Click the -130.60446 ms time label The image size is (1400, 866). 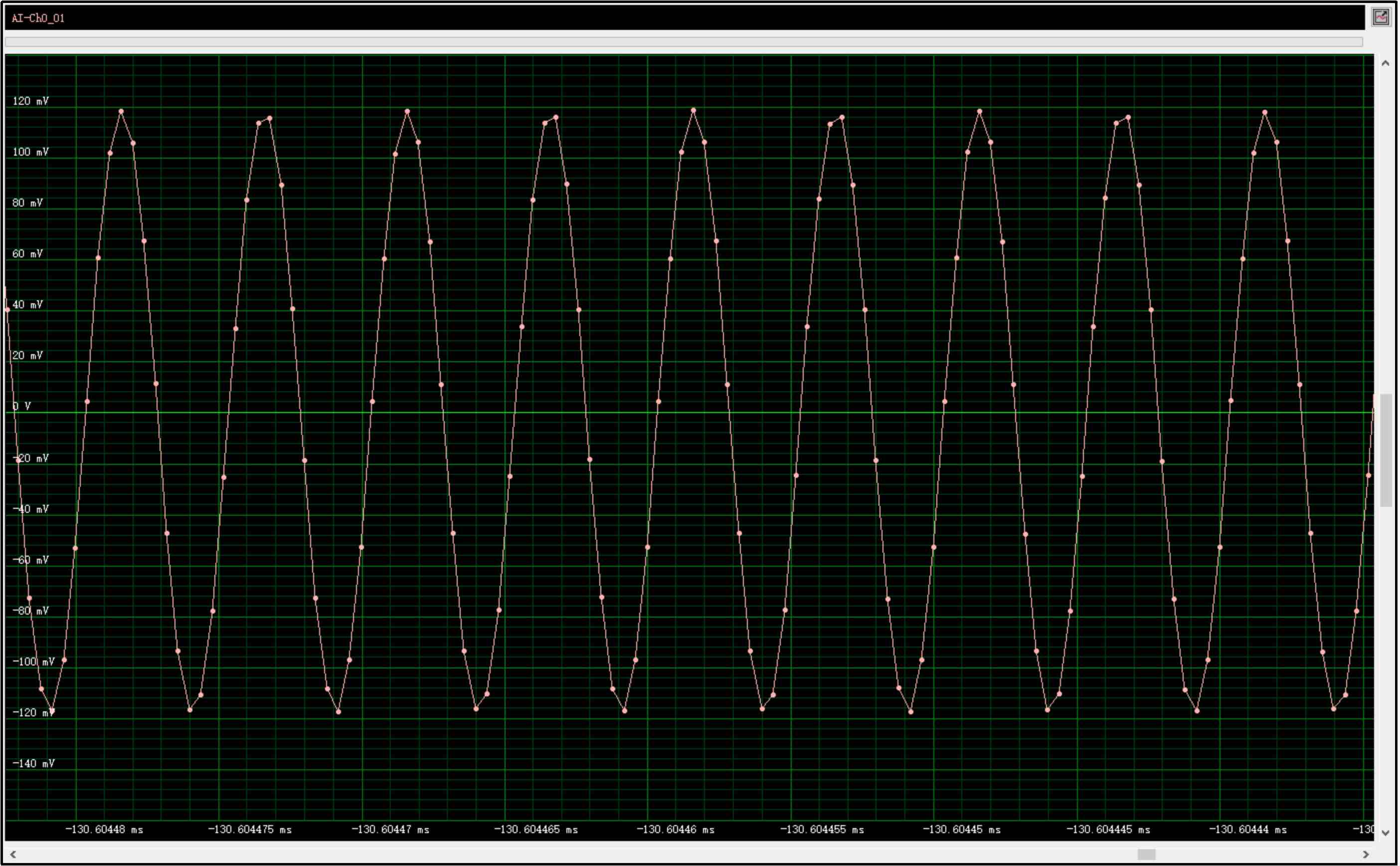tap(676, 830)
